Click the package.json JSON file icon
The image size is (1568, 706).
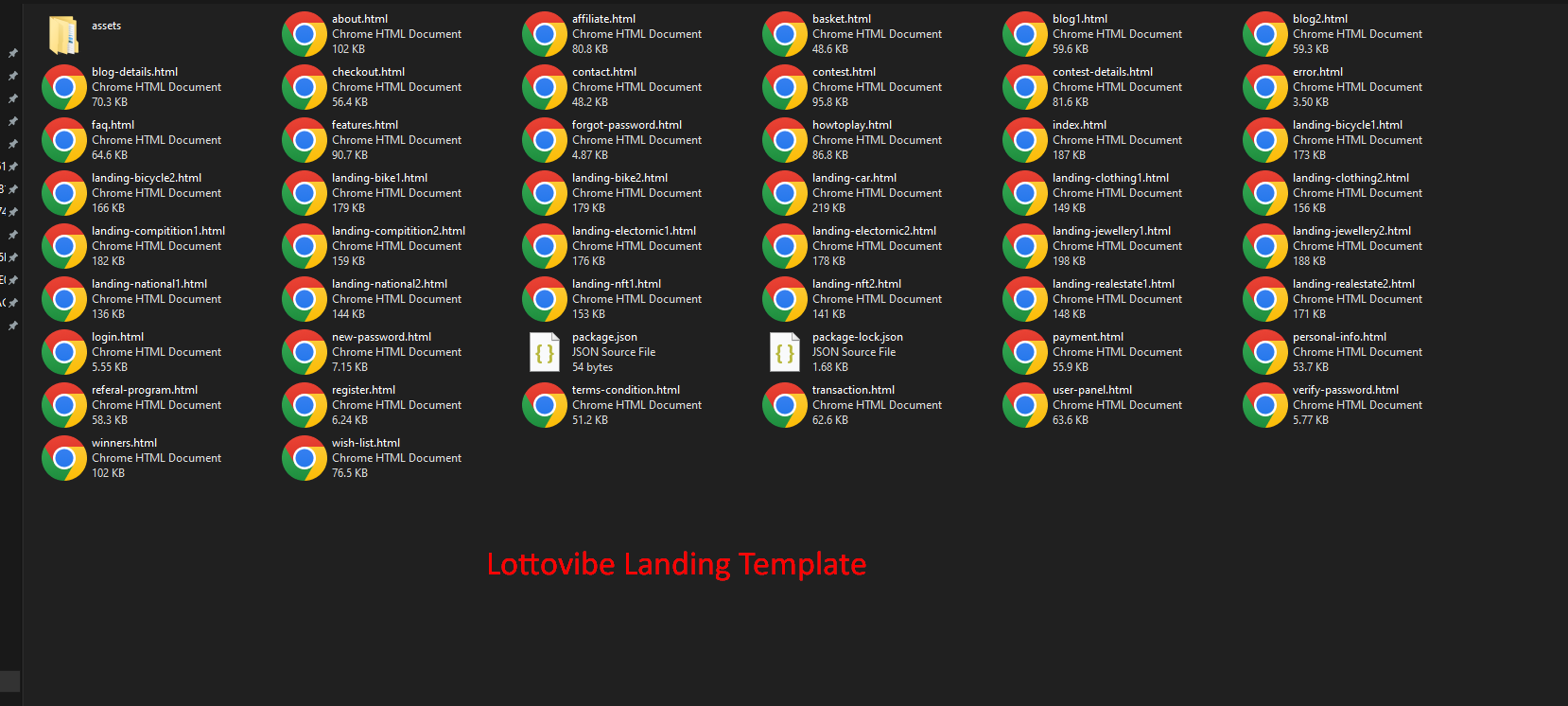click(x=545, y=352)
